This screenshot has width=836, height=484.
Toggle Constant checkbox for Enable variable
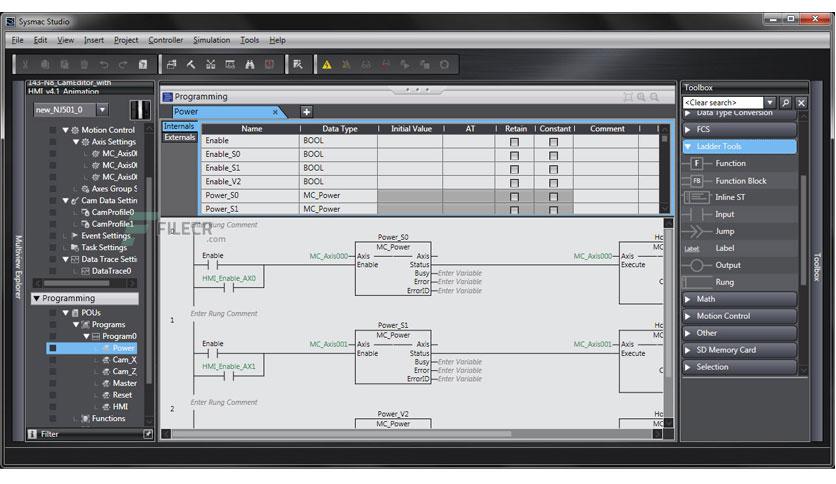point(553,142)
